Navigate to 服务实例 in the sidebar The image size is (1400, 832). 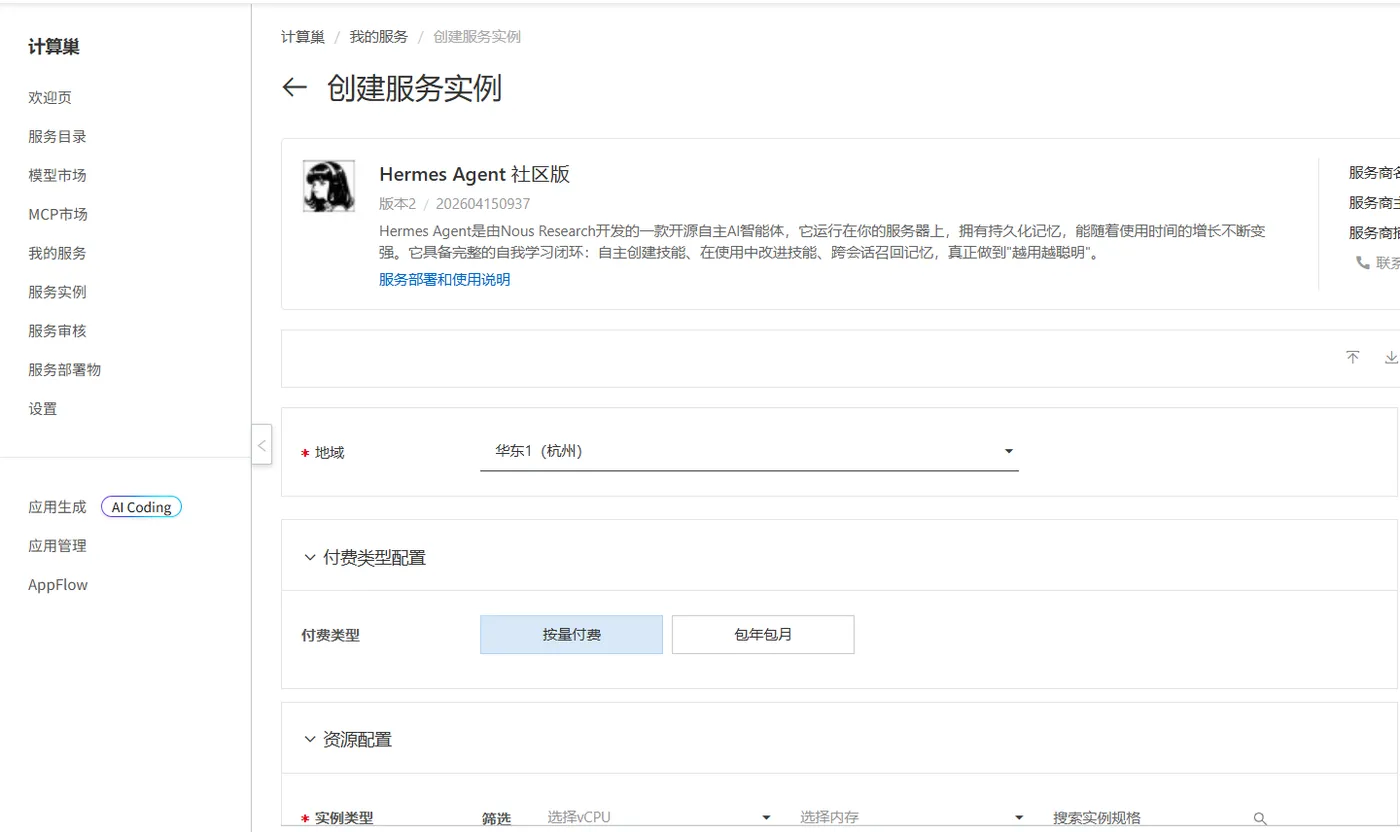coord(57,293)
